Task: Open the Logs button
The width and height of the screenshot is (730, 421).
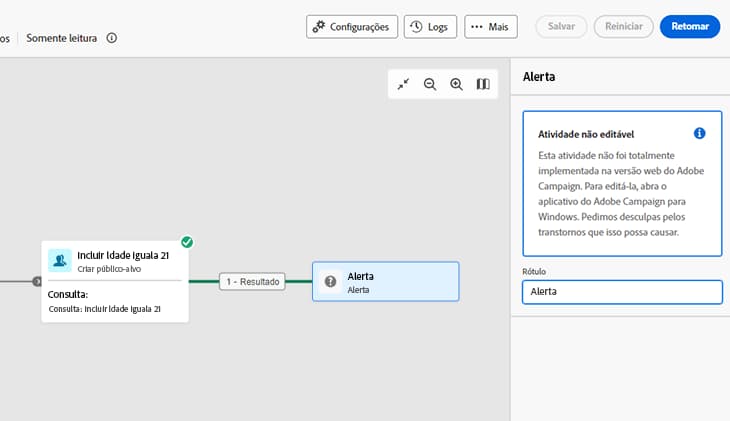Action: 430,27
